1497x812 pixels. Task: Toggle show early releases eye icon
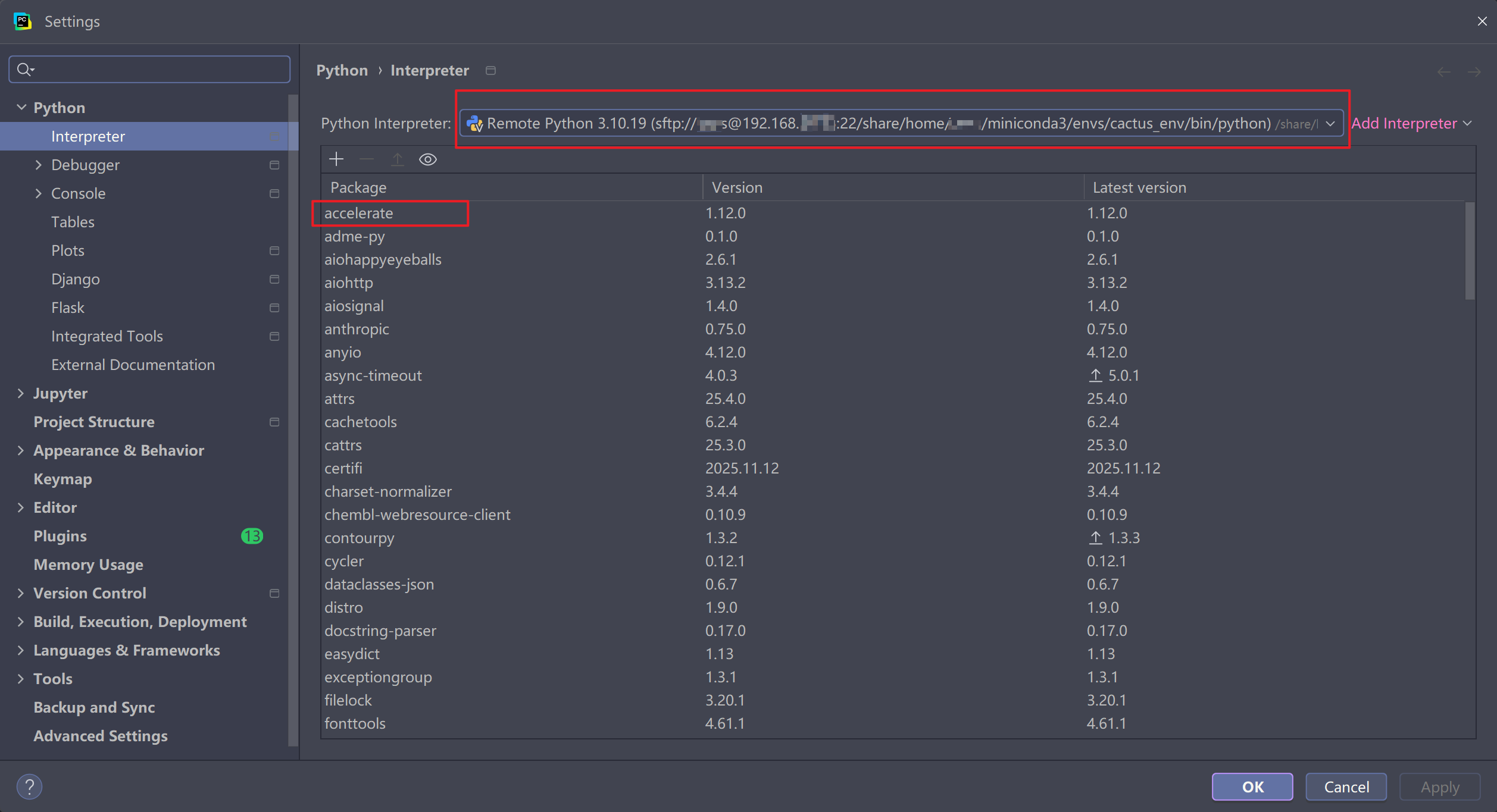427,159
